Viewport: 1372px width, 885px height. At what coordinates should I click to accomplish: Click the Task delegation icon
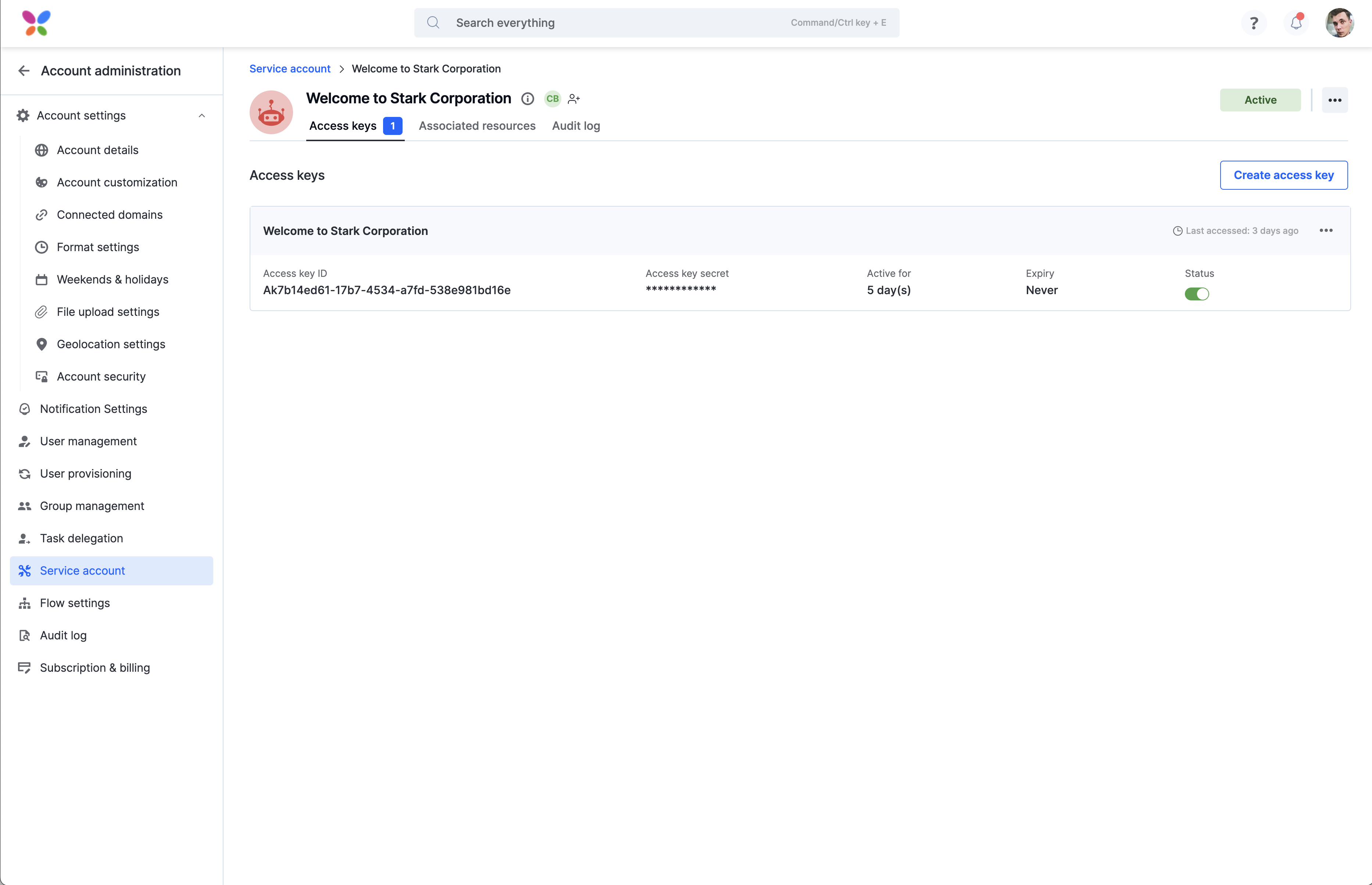point(25,539)
